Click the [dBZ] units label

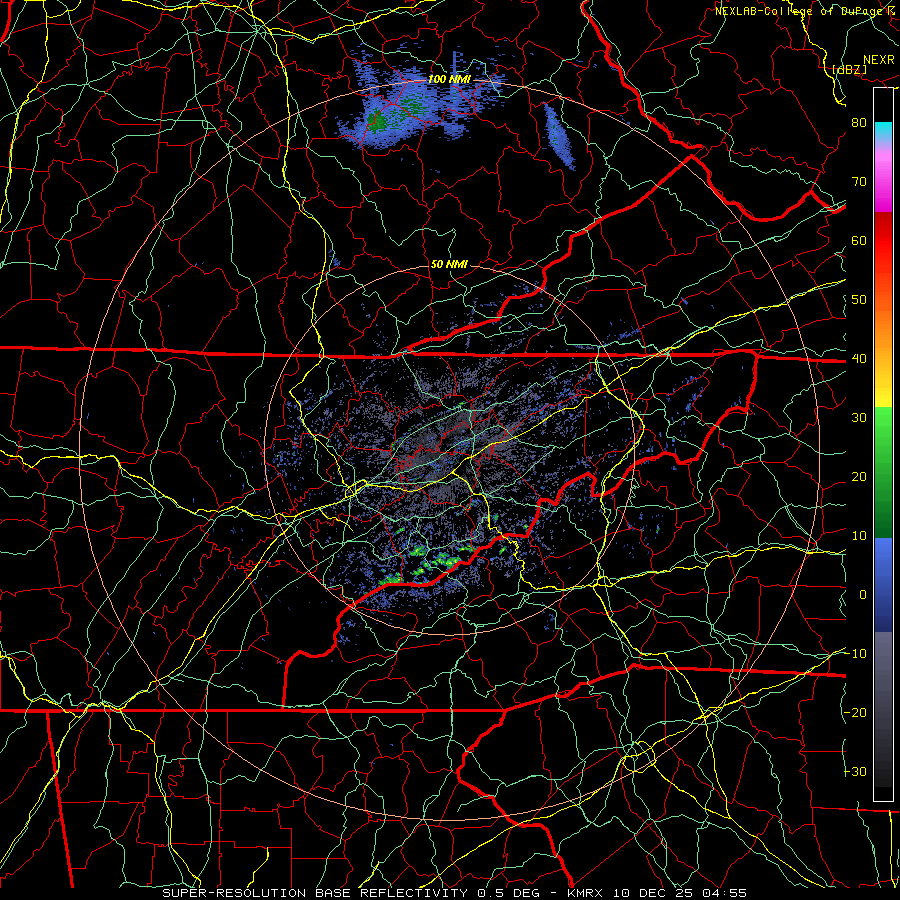849,69
